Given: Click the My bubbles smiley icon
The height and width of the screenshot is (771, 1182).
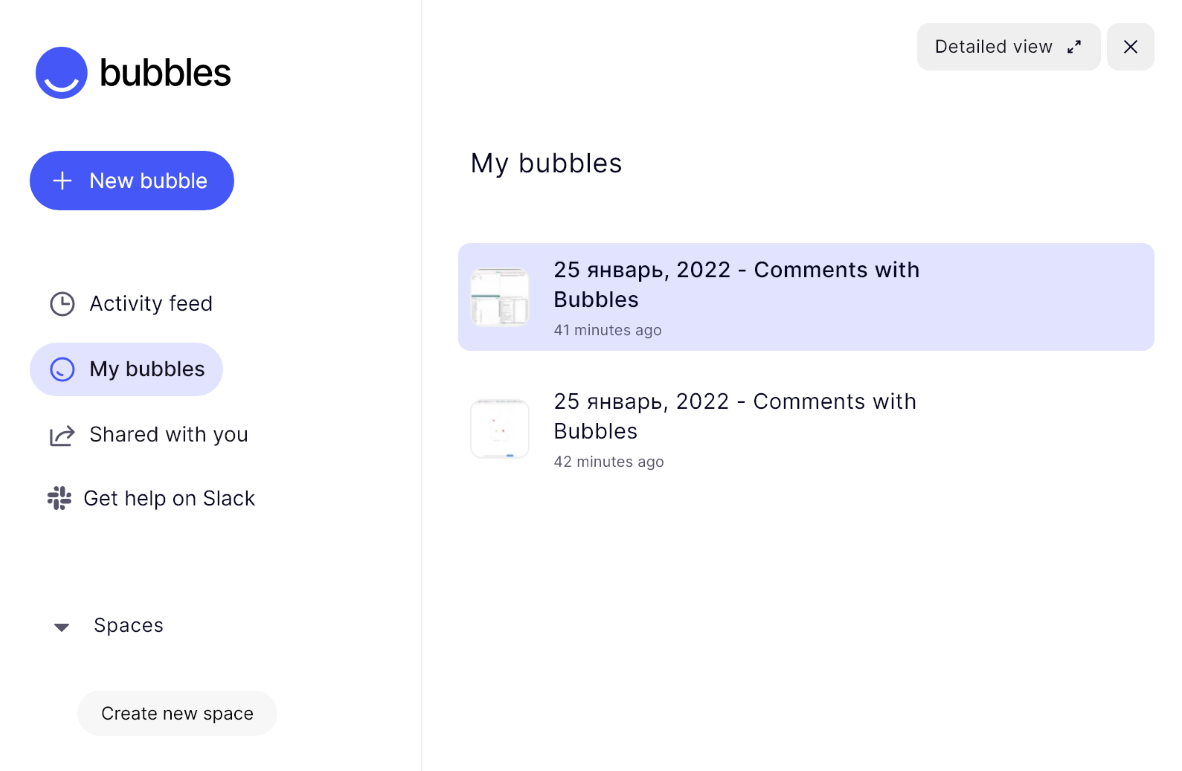Looking at the screenshot, I should pos(63,369).
